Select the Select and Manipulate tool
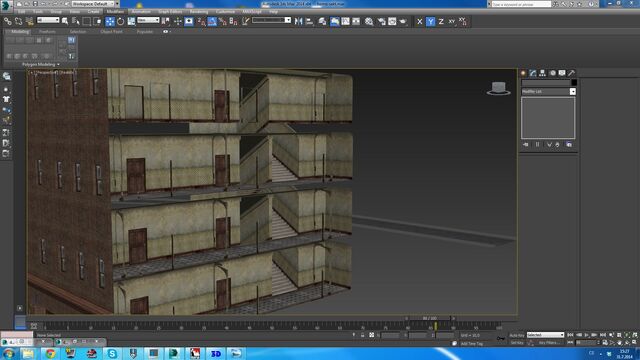Viewport: 640px width, 360px height. point(178,21)
